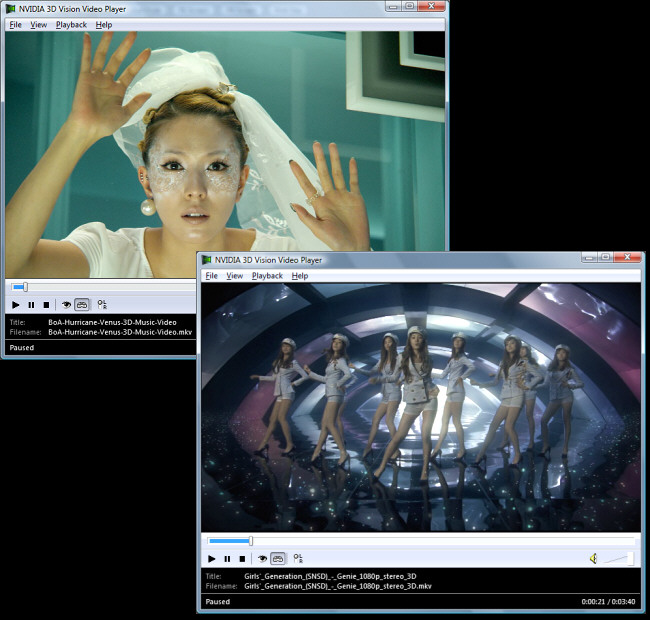Close the Genie player window
The height and width of the screenshot is (620, 650).
627,257
